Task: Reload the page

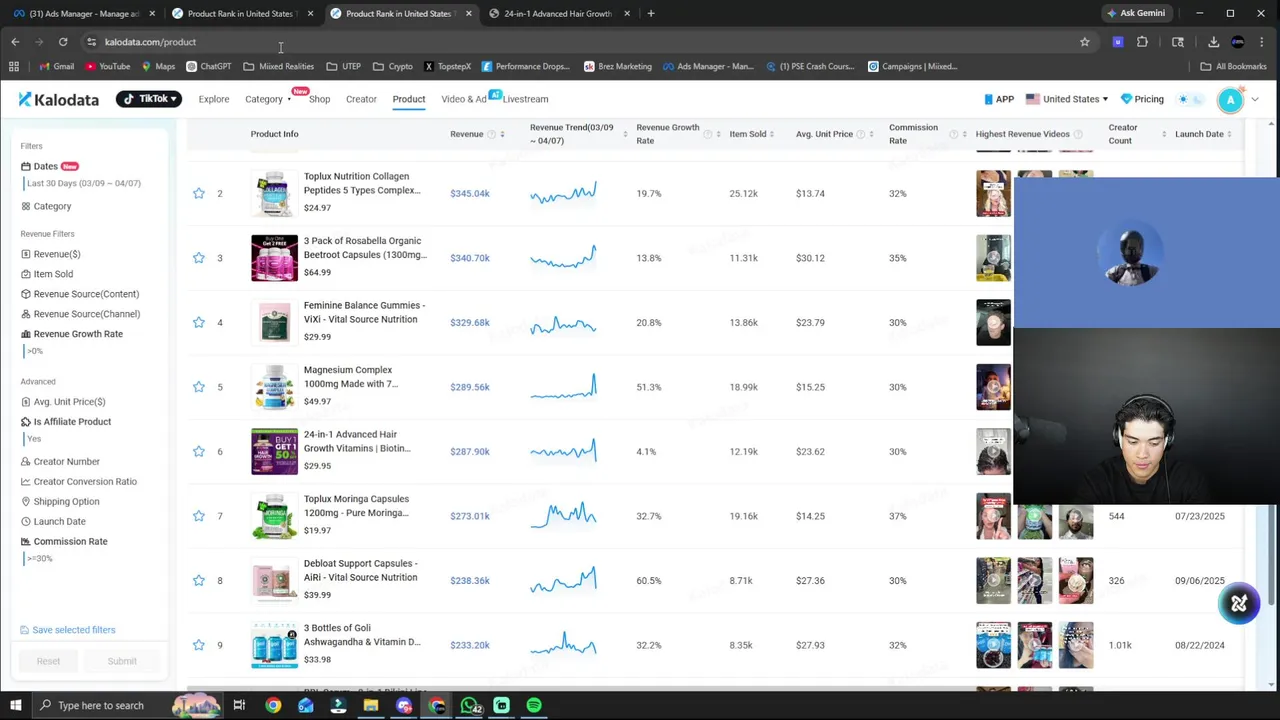Action: [x=63, y=42]
